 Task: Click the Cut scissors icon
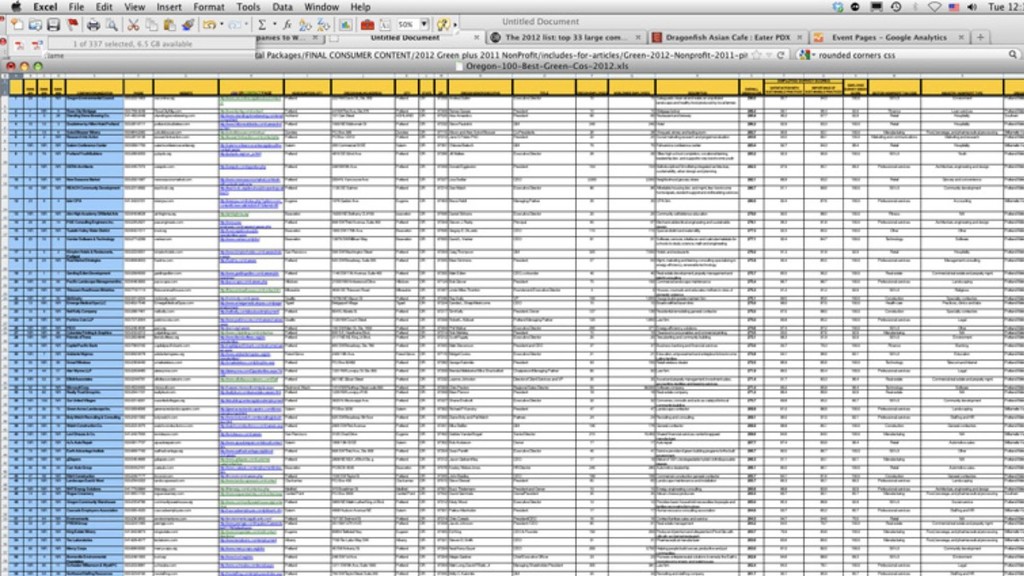(133, 25)
